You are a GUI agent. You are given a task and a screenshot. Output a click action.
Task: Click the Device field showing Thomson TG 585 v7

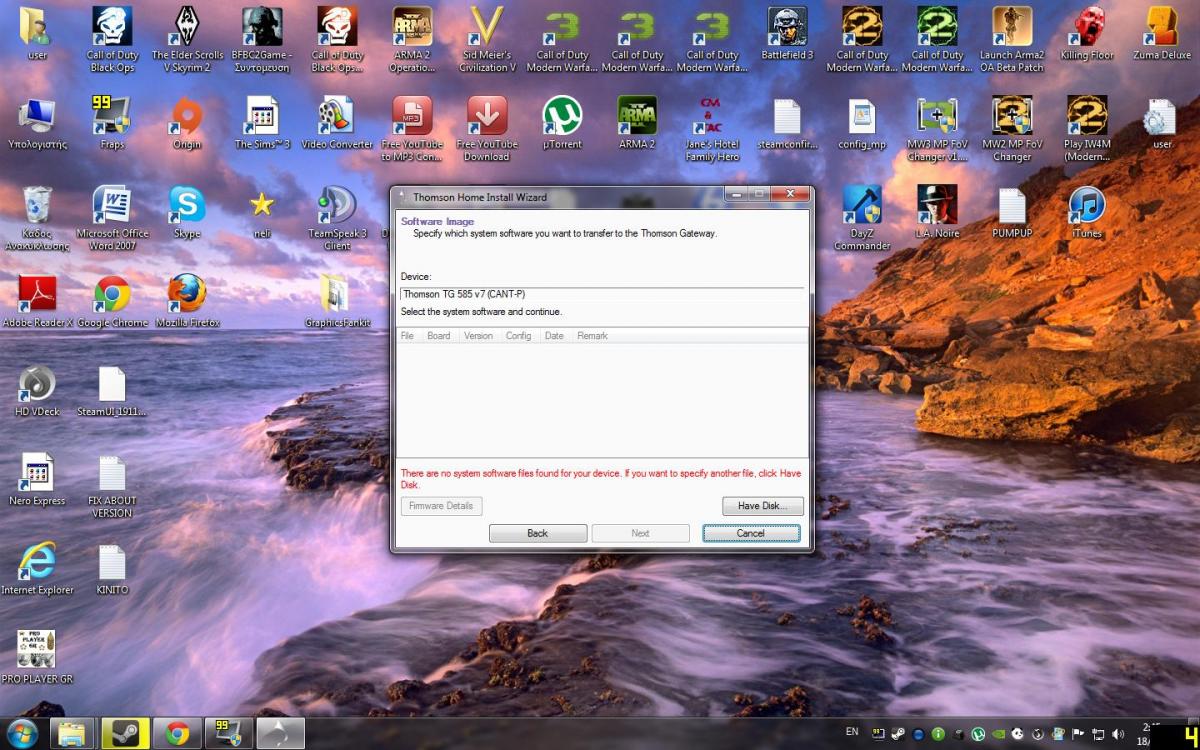(x=601, y=294)
